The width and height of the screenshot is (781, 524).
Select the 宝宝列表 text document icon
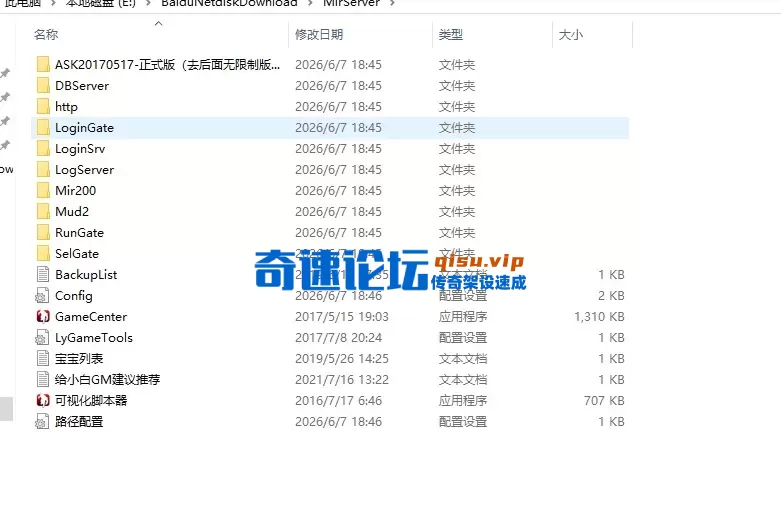pos(43,359)
